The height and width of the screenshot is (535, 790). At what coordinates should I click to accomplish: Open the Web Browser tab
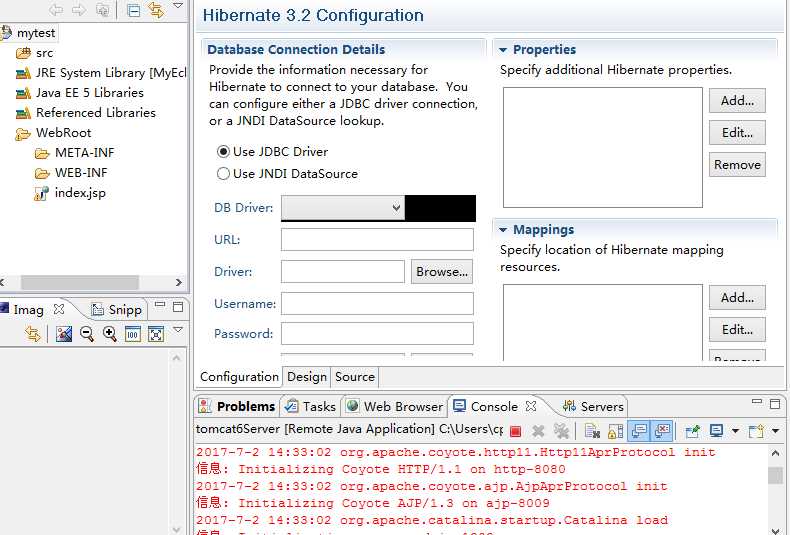395,407
